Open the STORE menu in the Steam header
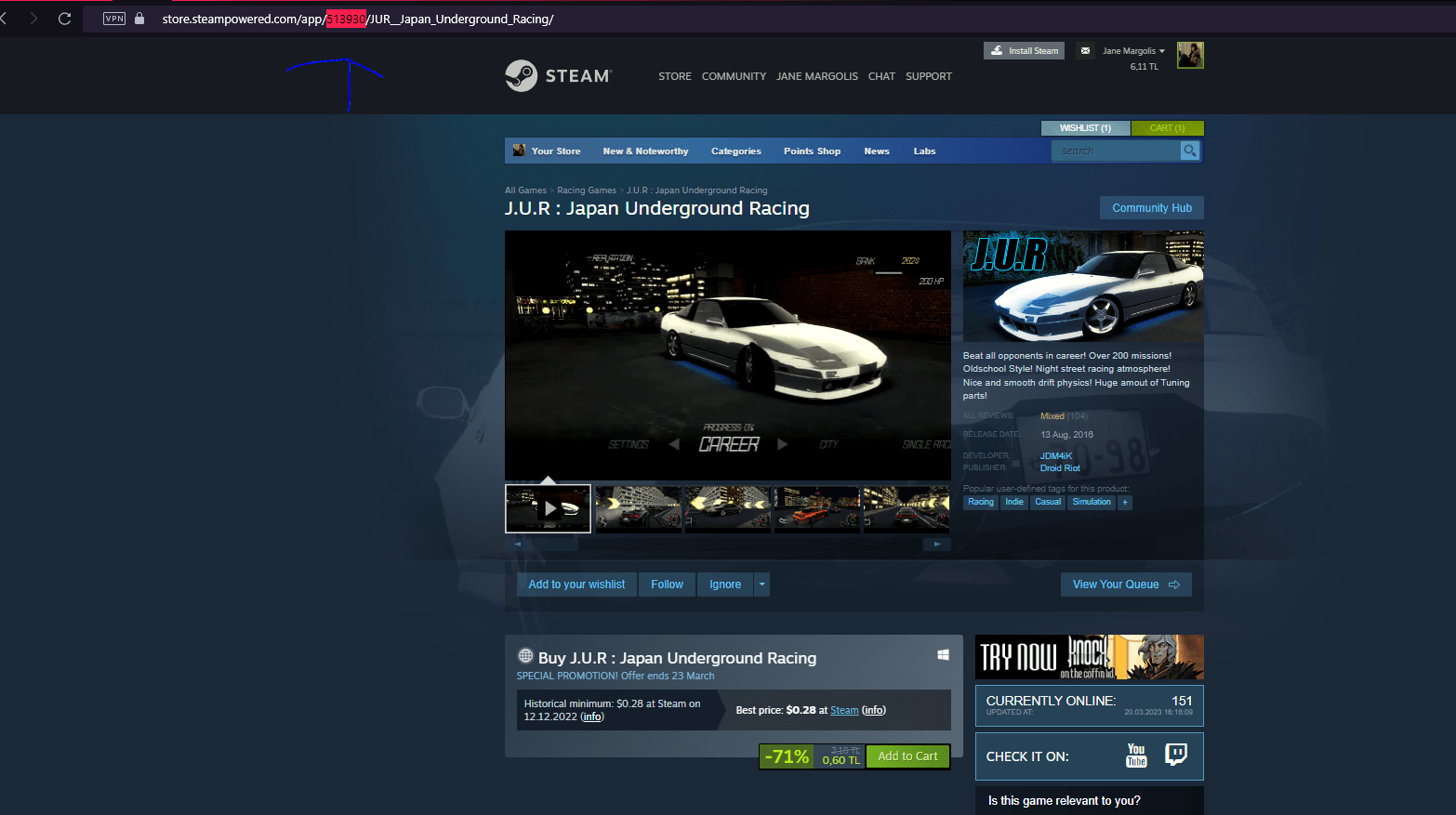 [x=675, y=76]
